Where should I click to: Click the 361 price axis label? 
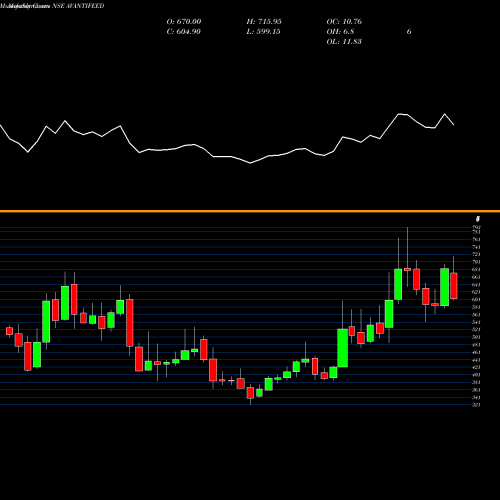476,390
